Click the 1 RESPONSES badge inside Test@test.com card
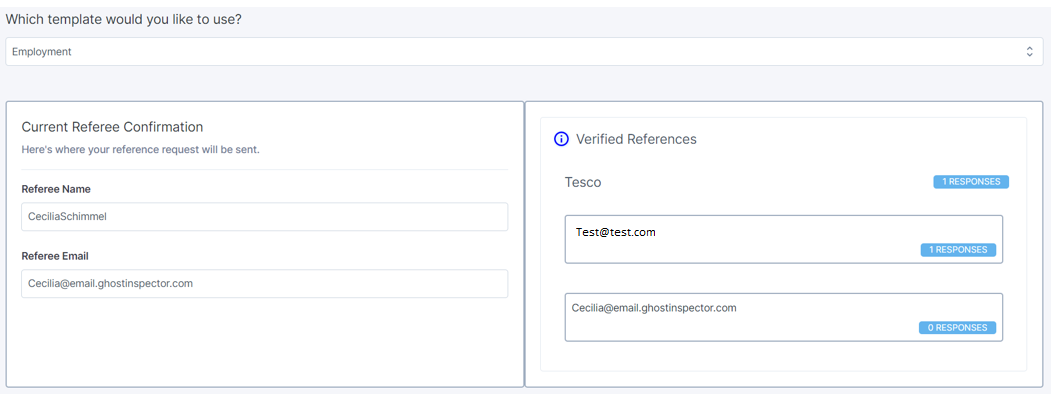The image size is (1054, 394). click(958, 249)
